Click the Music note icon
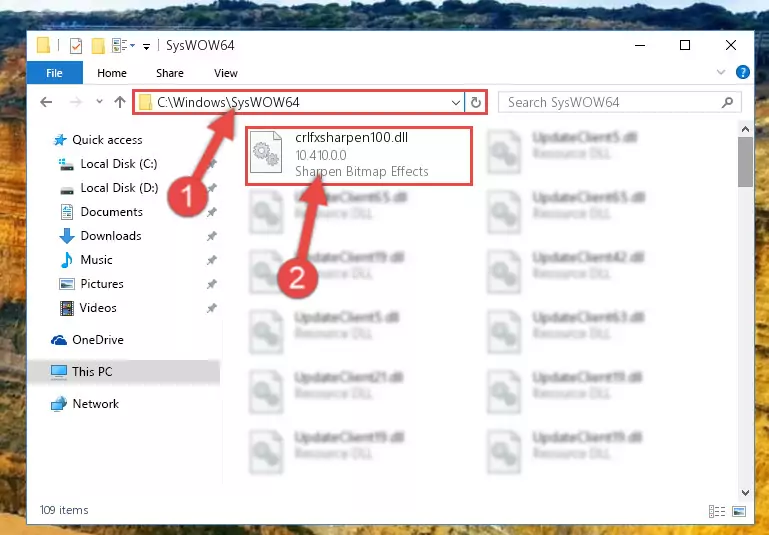 coord(67,260)
